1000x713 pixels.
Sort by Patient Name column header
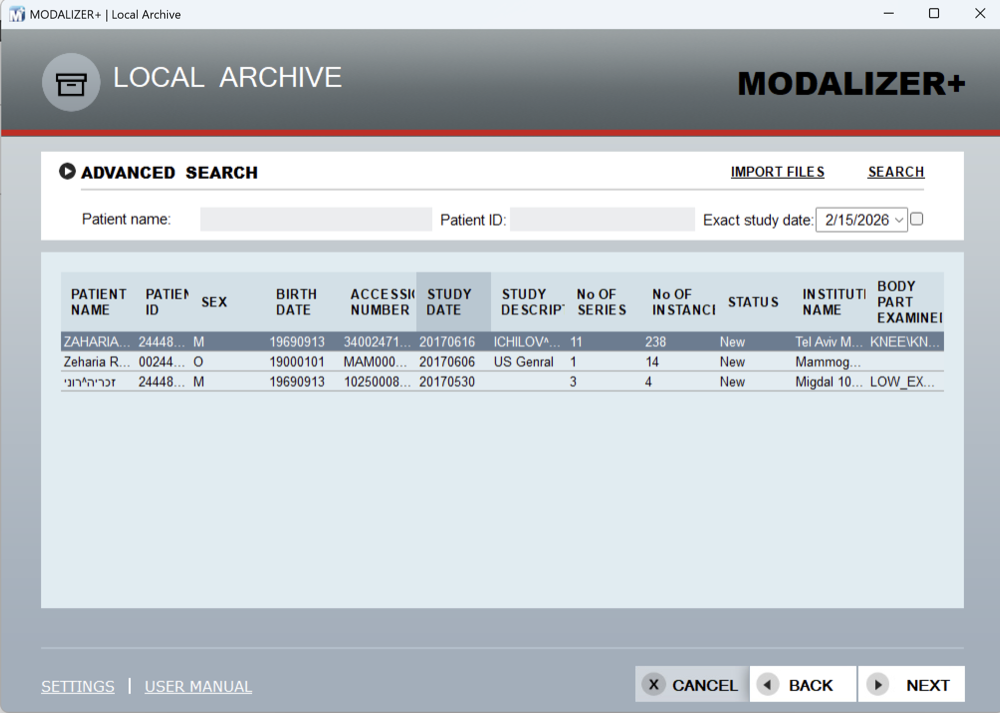(98, 302)
